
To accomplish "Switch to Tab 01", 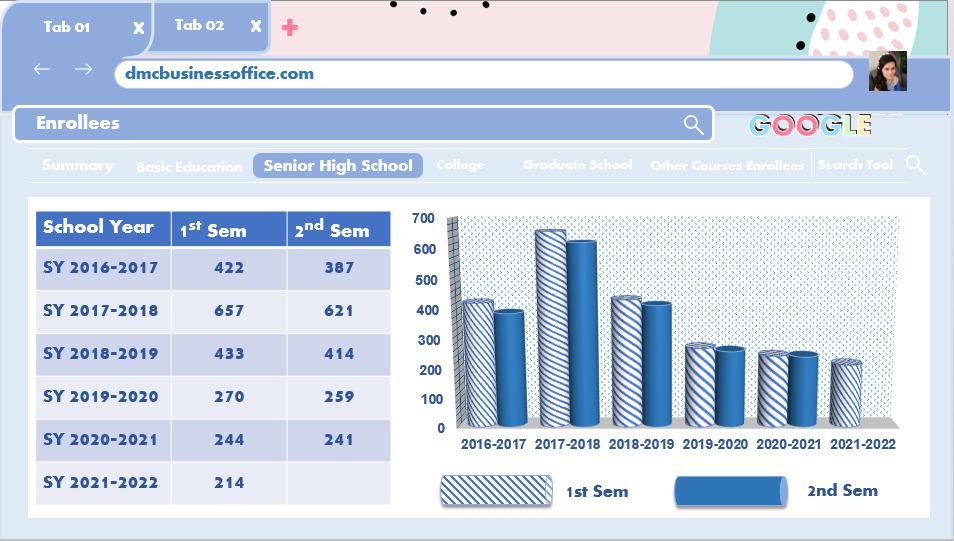I will pyautogui.click(x=67, y=27).
